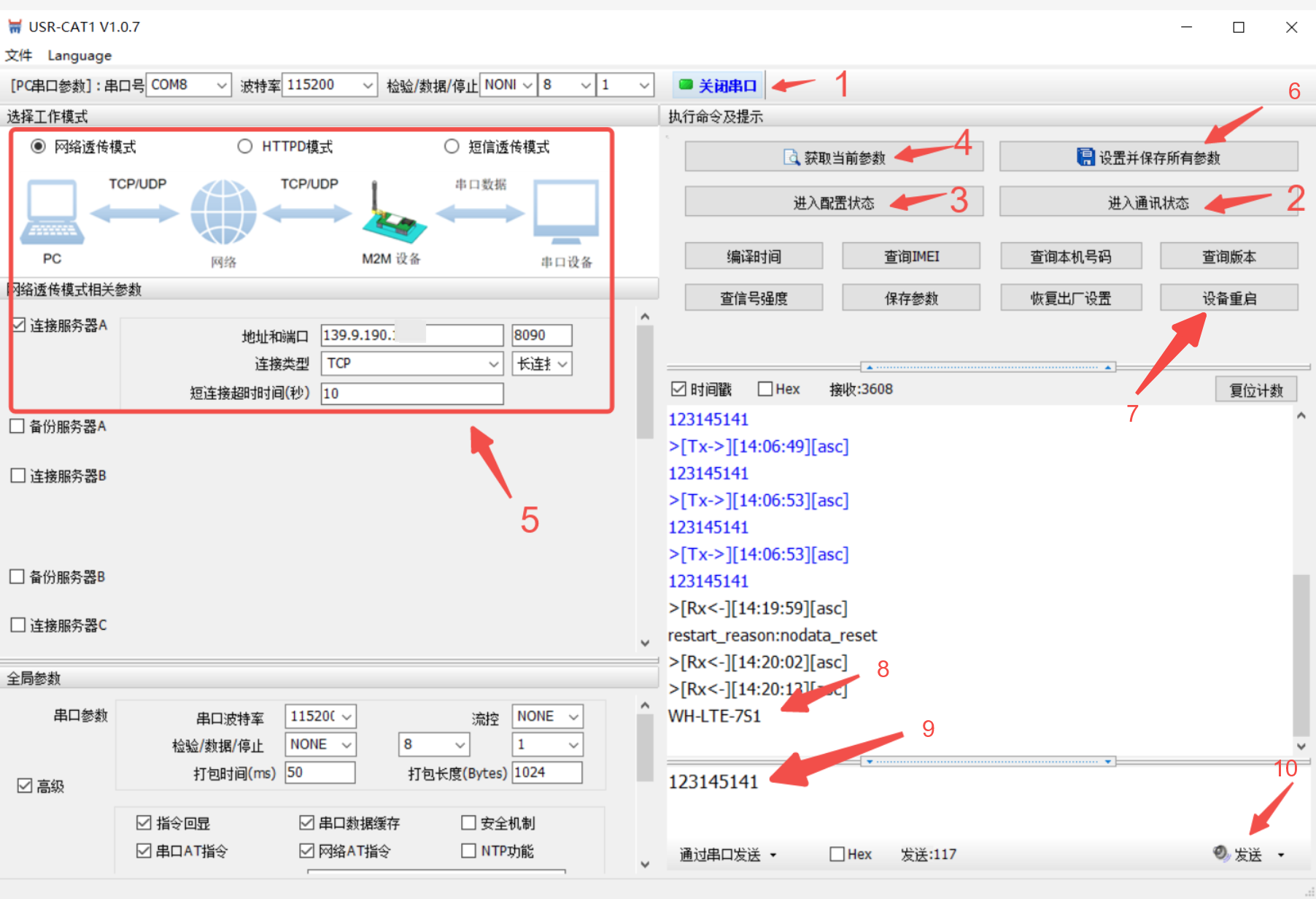Toggle 时间戳 checkbox in receive panel
Image resolution: width=1316 pixels, height=899 pixels.
click(678, 389)
